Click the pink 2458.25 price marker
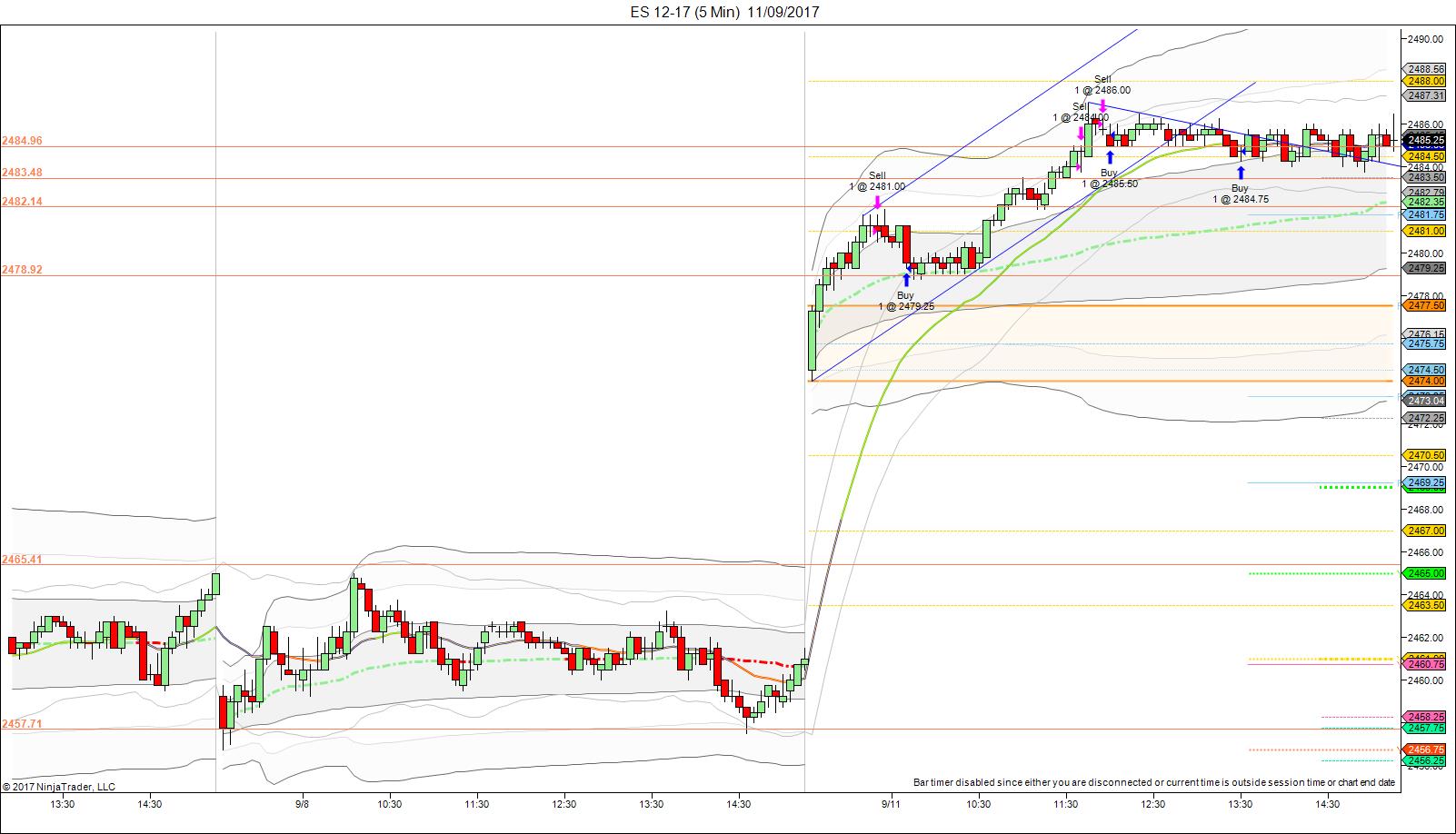This screenshot has width=1456, height=834. tap(1425, 717)
